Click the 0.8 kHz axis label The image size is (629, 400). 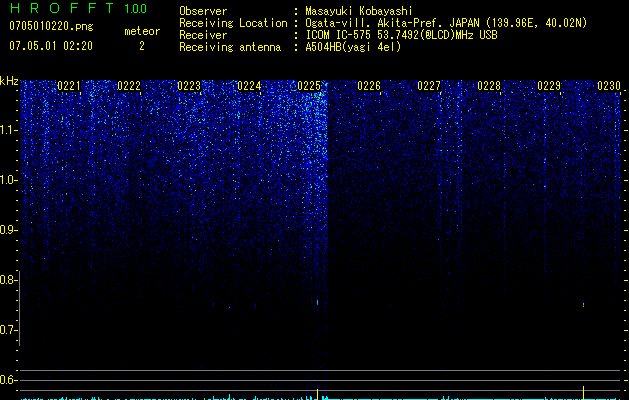7,280
